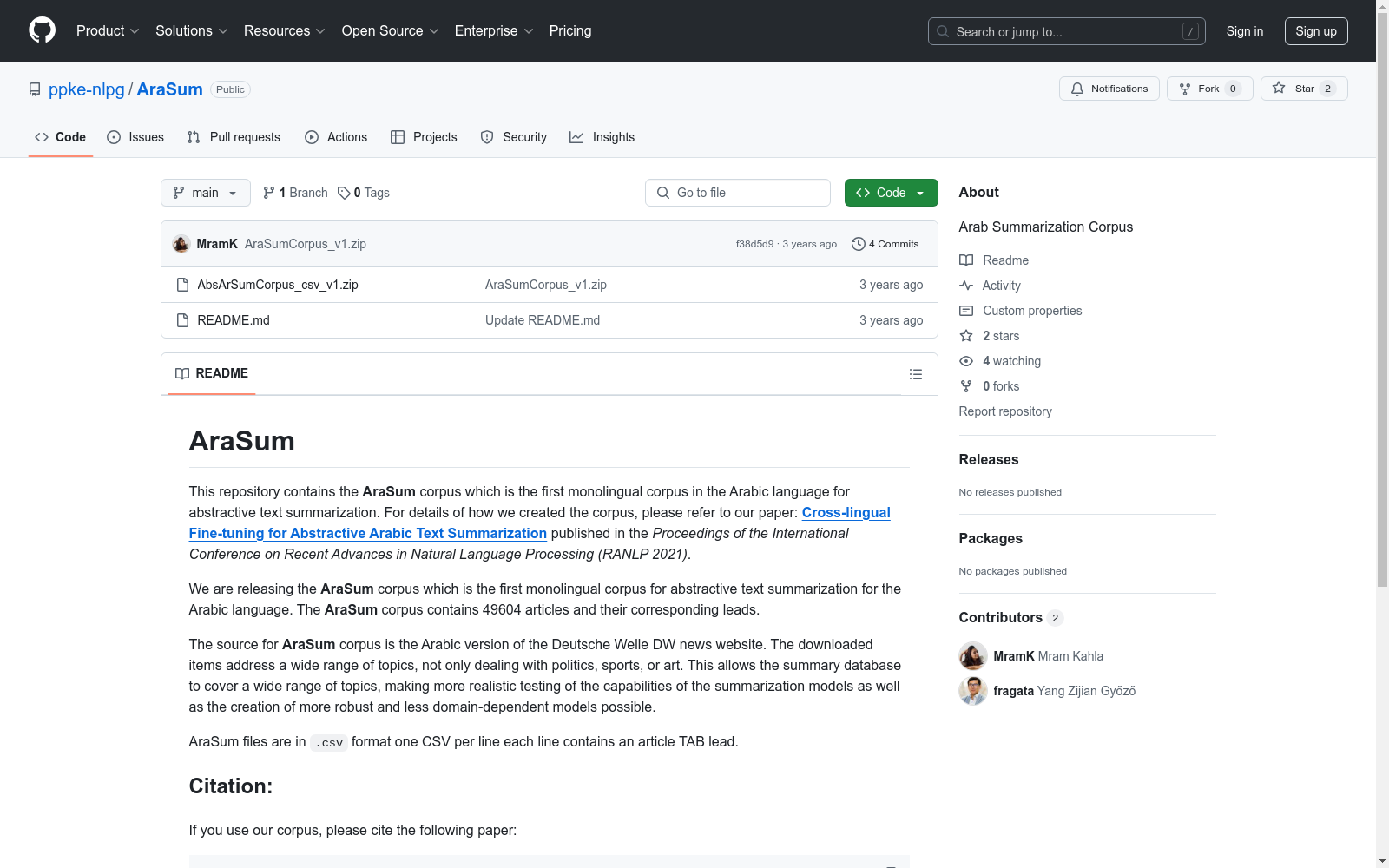Open the Pricing page

point(570,31)
